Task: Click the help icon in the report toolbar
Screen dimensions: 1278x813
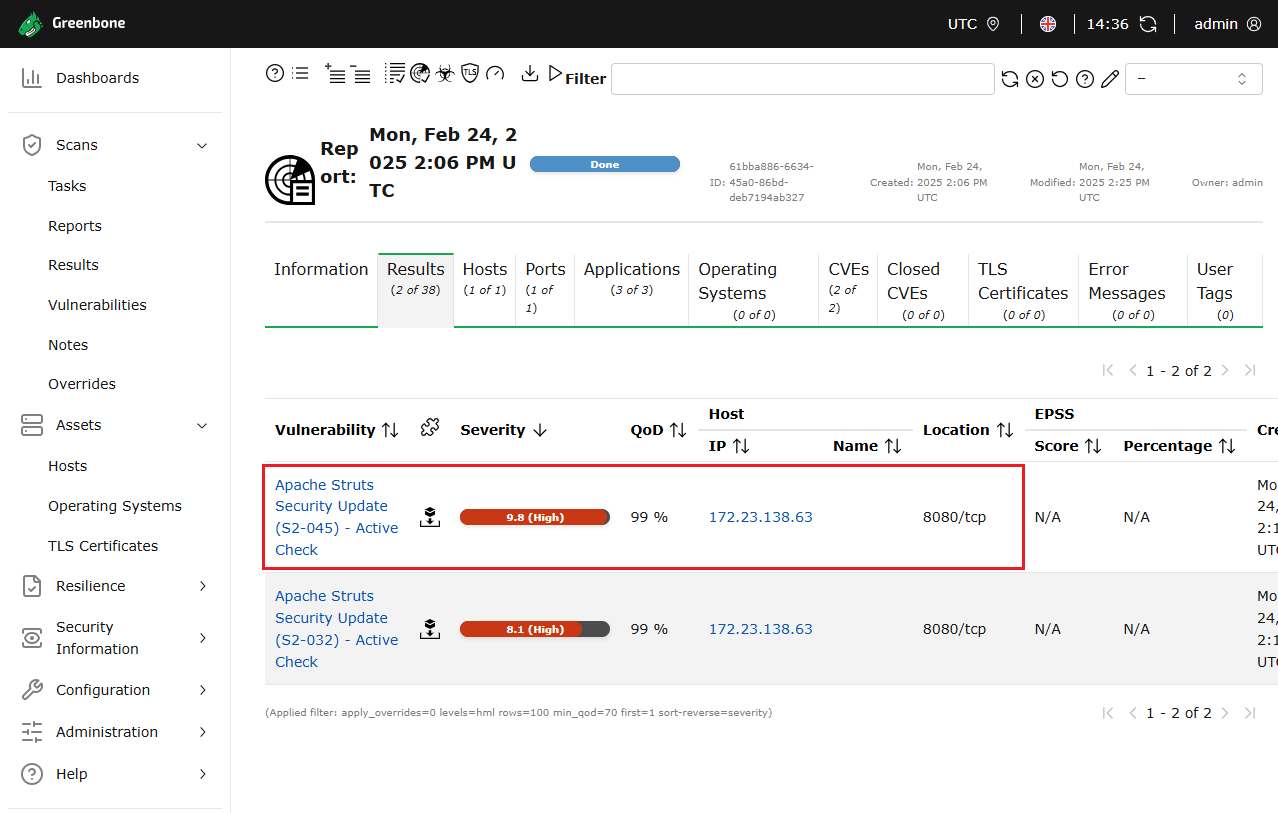Action: (x=274, y=73)
